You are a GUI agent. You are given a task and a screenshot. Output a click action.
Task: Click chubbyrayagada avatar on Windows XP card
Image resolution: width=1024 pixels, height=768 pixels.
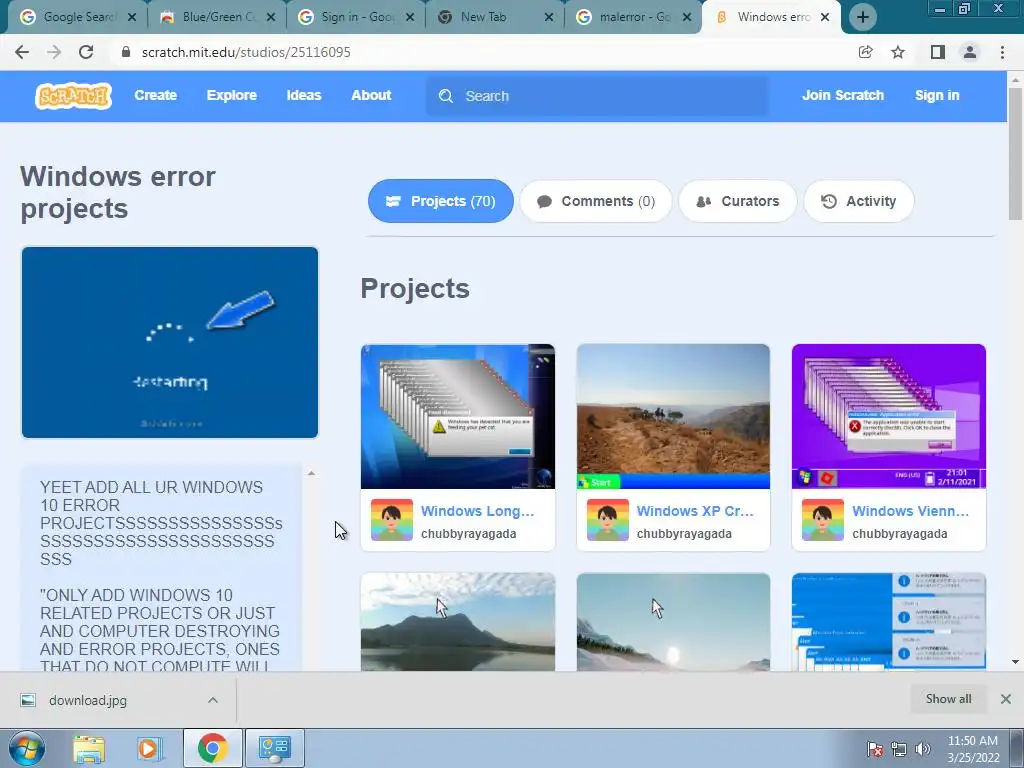(x=607, y=520)
